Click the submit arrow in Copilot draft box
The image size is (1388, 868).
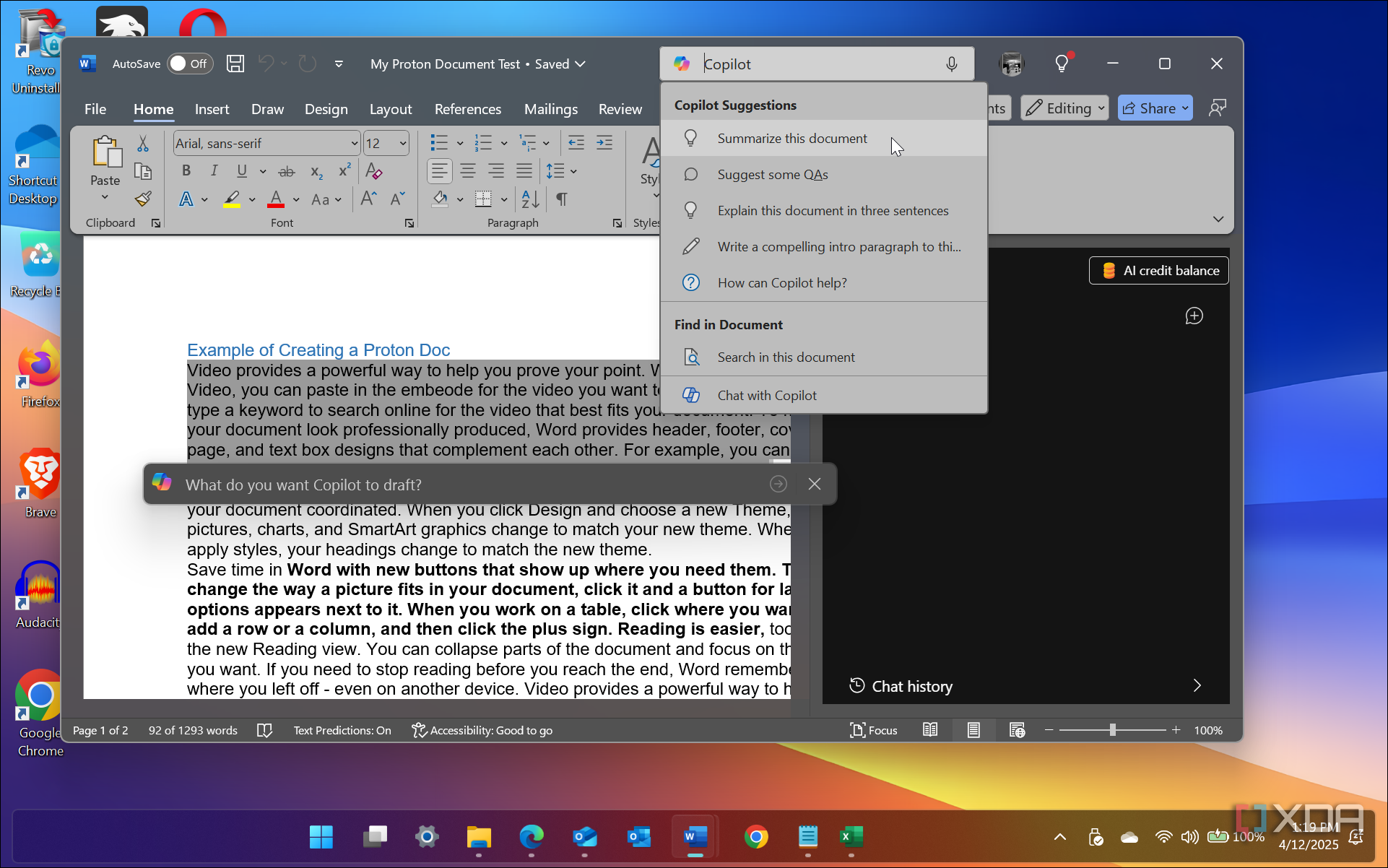(778, 484)
